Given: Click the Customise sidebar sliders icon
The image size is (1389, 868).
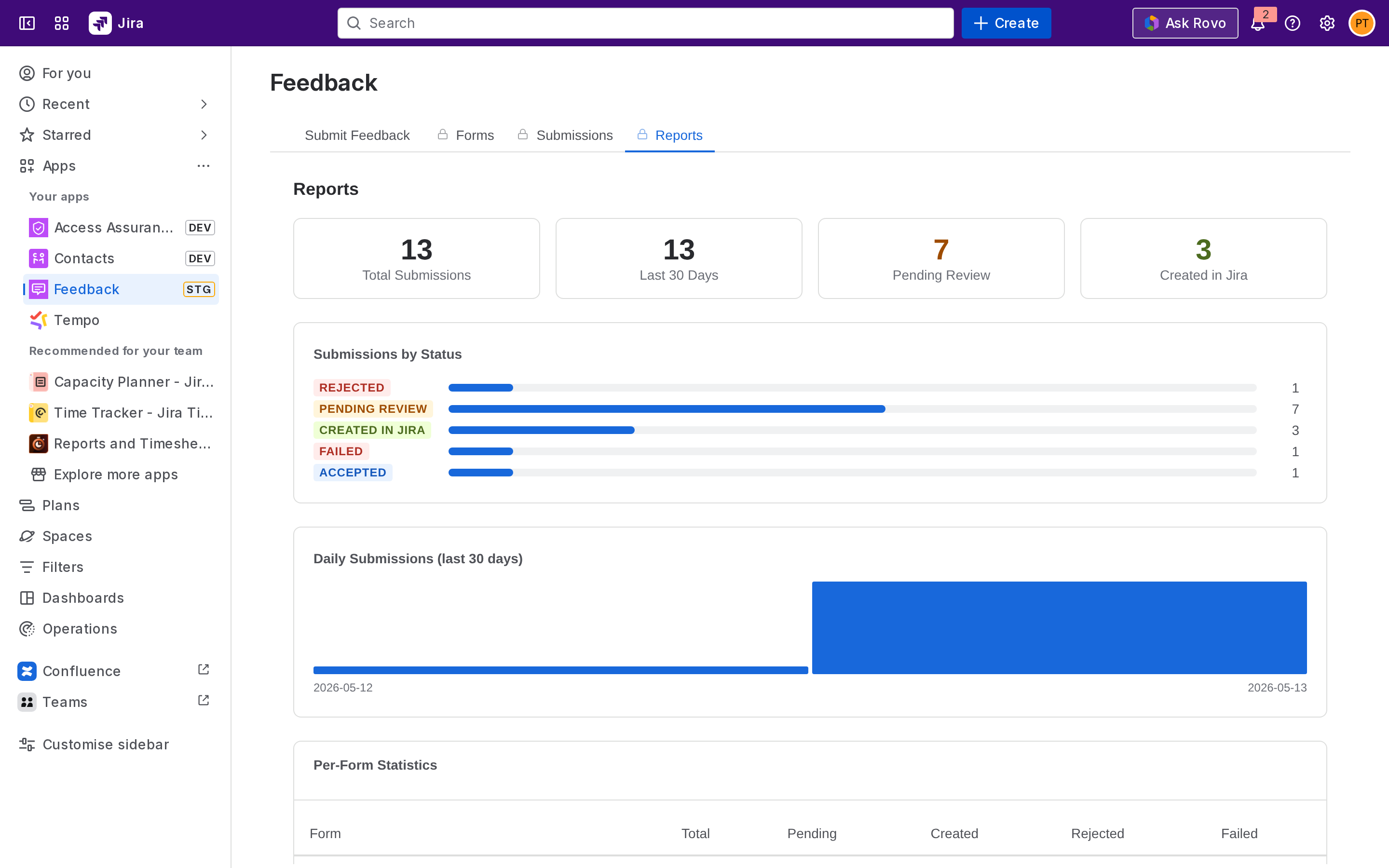Looking at the screenshot, I should (x=27, y=745).
